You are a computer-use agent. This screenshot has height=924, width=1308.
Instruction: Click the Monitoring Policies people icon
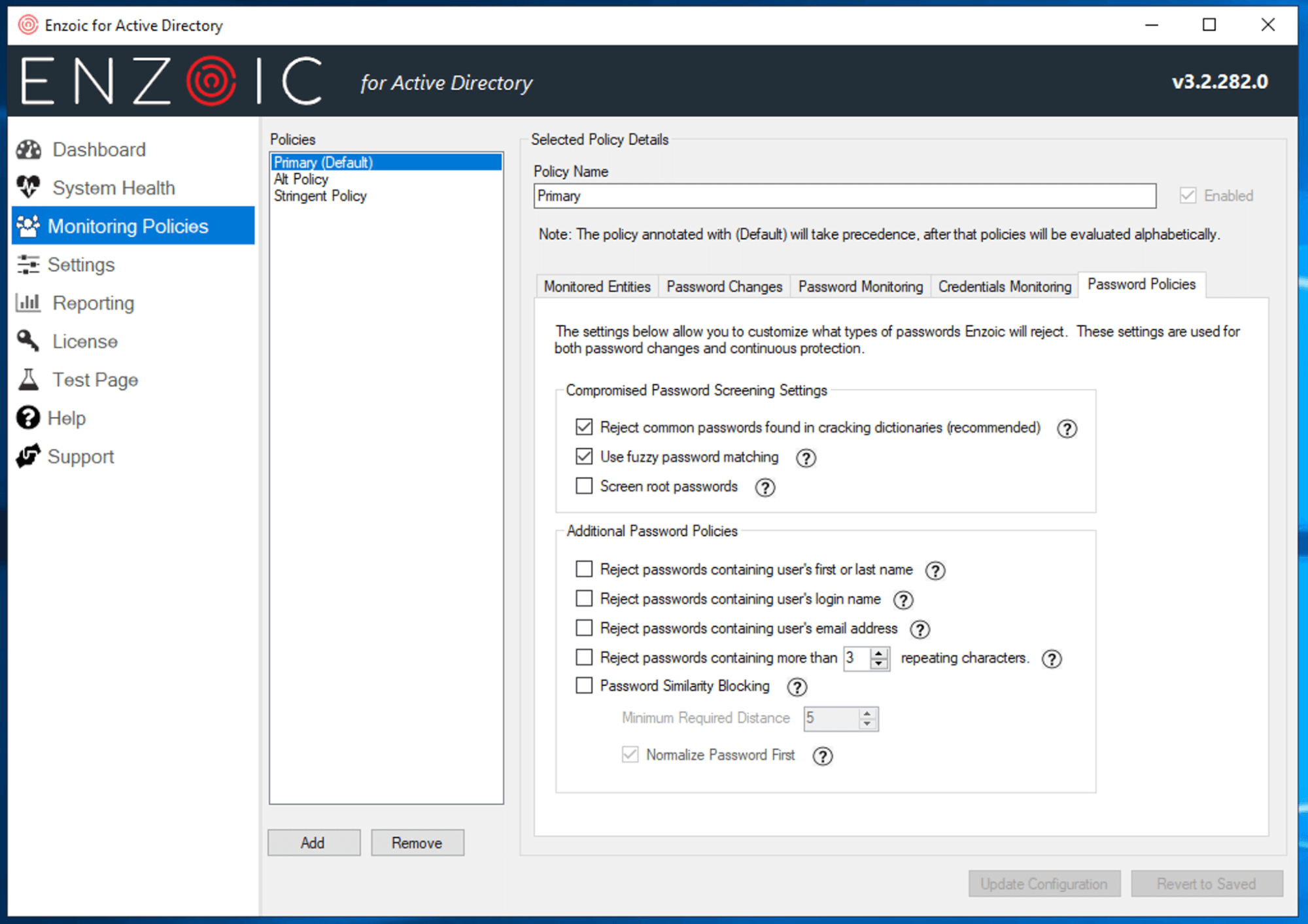pyautogui.click(x=28, y=226)
